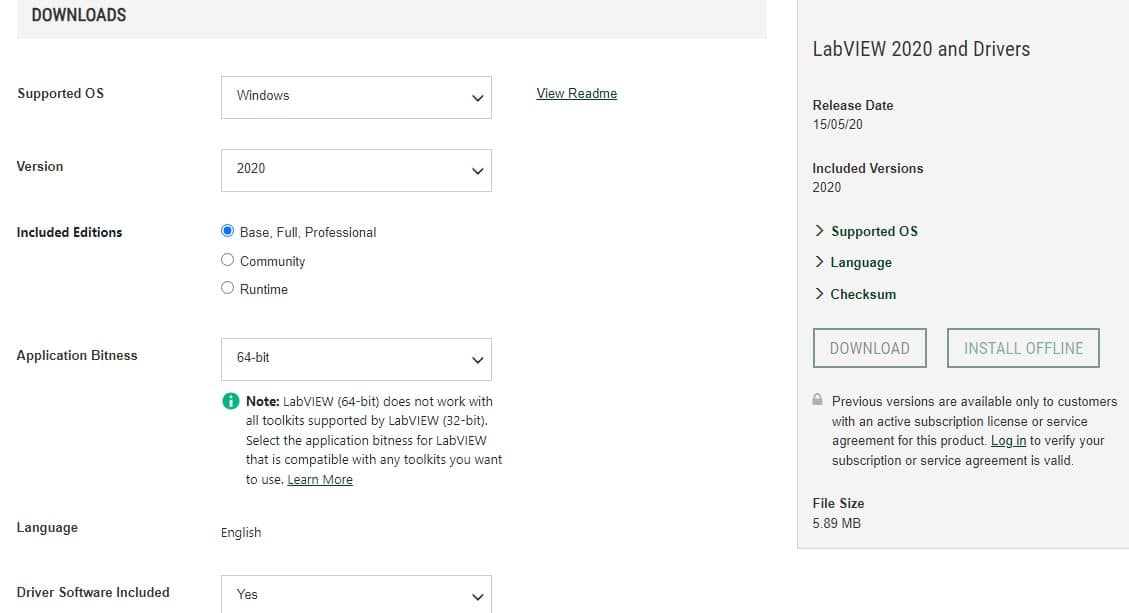1129x613 pixels.
Task: Click Log in to verify subscription
Action: point(1008,440)
